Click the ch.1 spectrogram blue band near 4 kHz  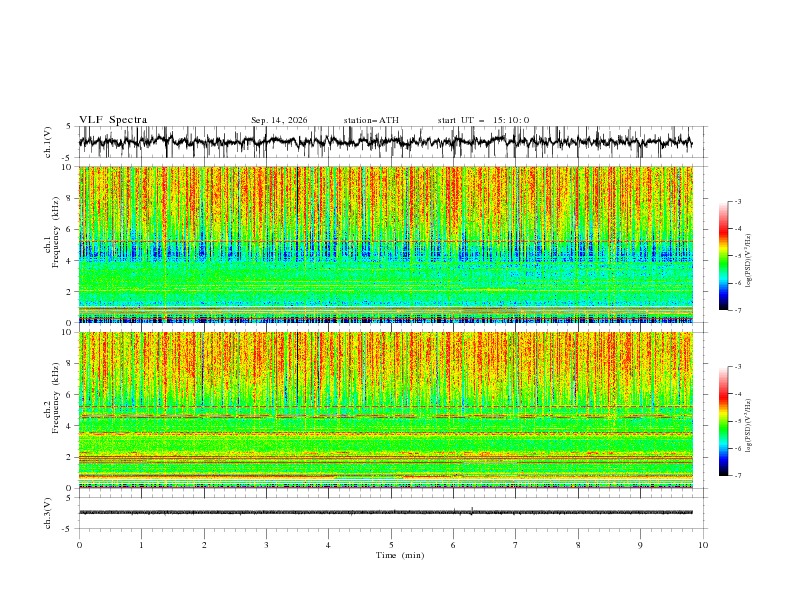click(385, 251)
